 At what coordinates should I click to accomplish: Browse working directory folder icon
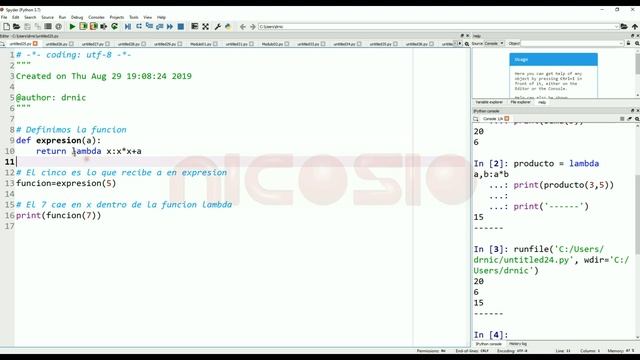point(624,27)
